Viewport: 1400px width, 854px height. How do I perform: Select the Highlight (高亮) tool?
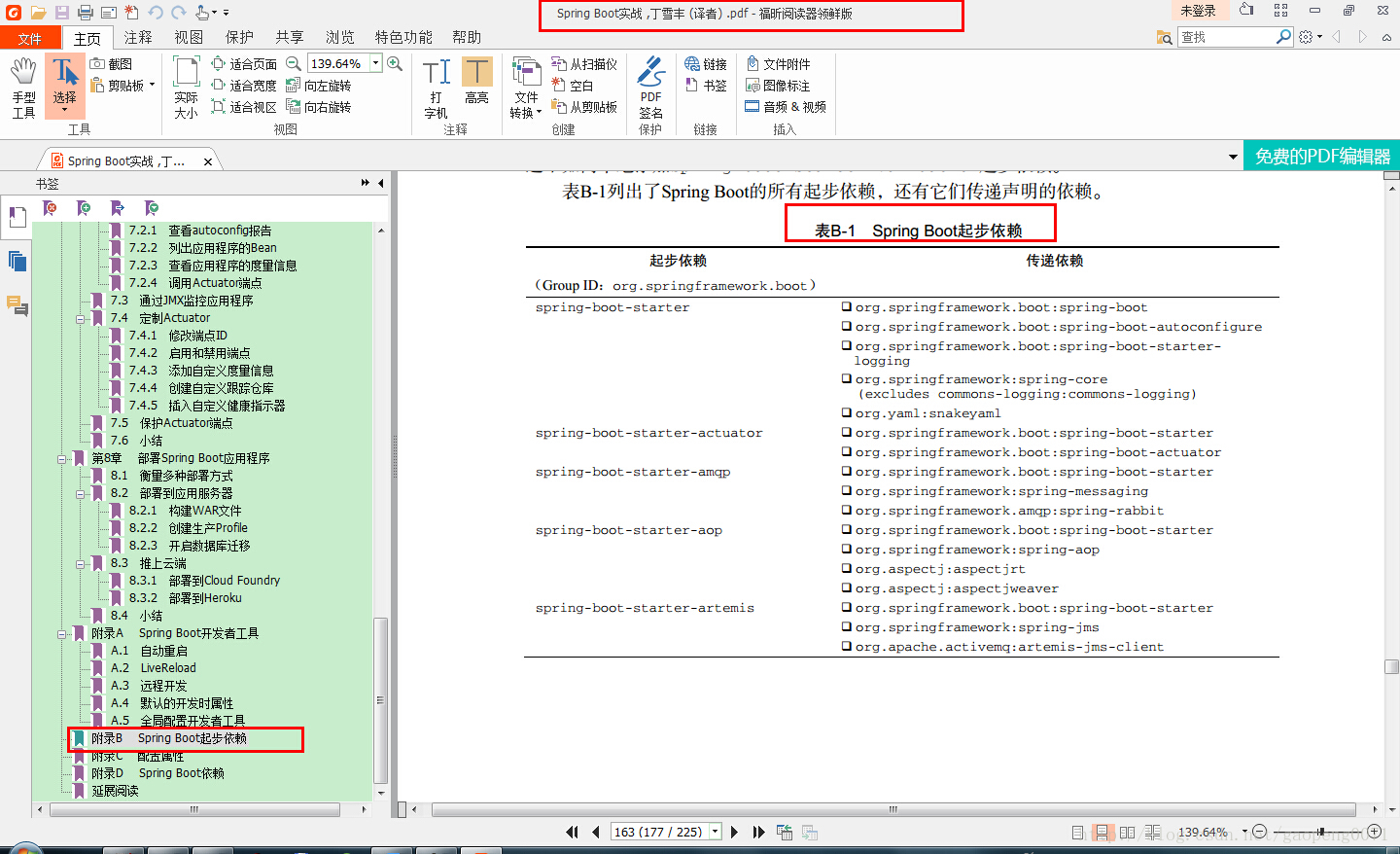click(x=476, y=81)
